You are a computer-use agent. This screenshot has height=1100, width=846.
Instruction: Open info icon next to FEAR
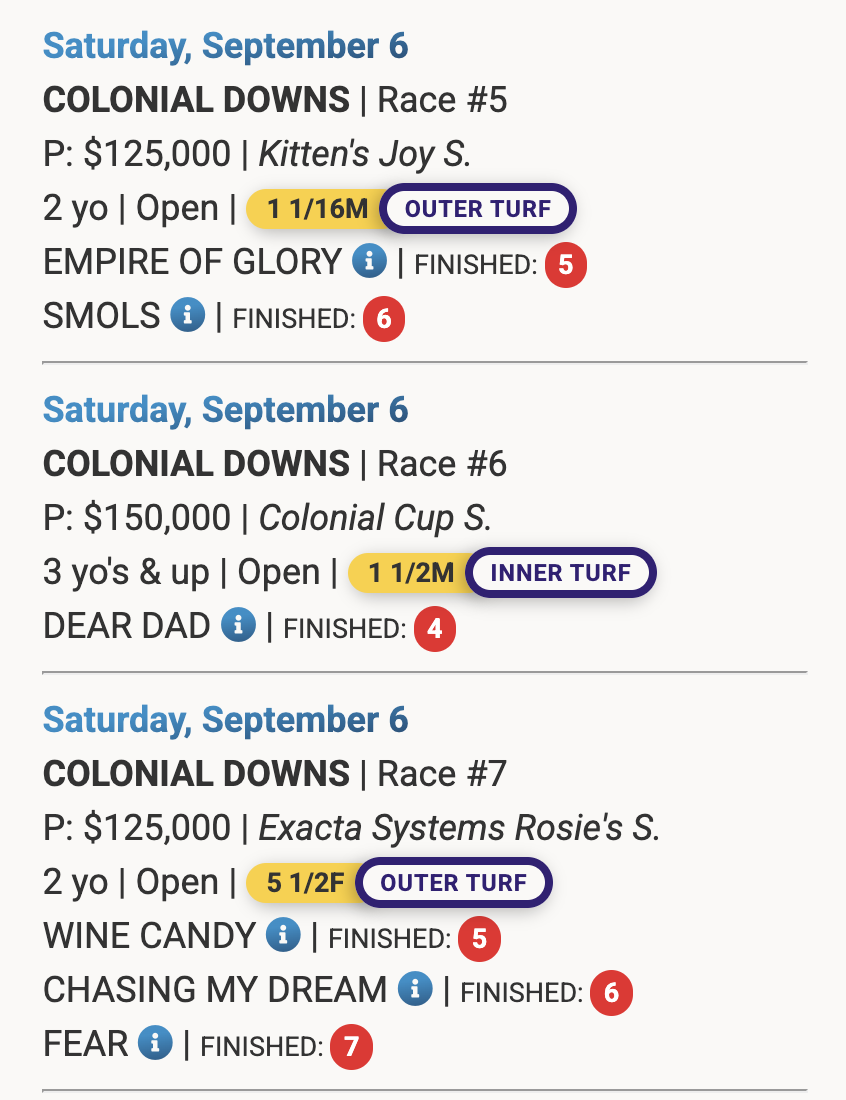(155, 1044)
